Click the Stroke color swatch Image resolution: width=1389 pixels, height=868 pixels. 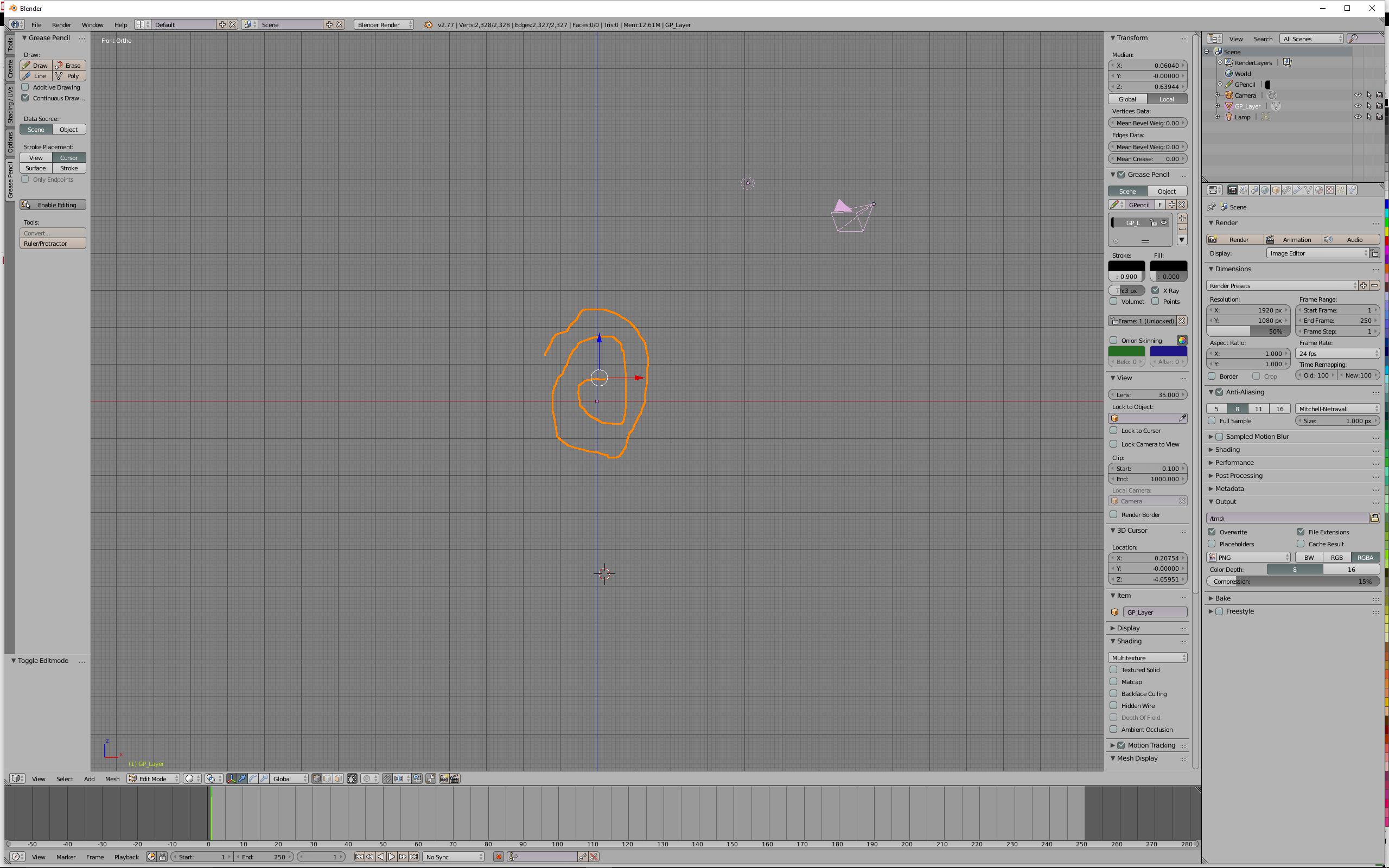coord(1126,266)
